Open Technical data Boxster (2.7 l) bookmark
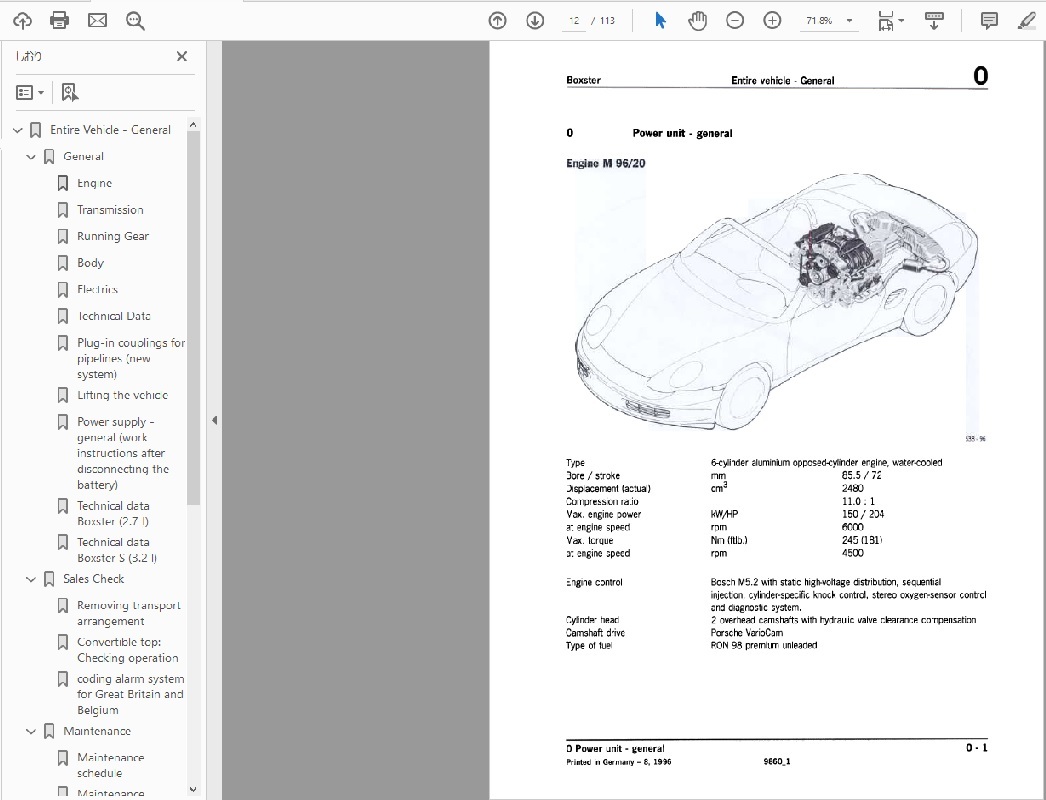Image resolution: width=1046 pixels, height=800 pixels. pos(113,514)
